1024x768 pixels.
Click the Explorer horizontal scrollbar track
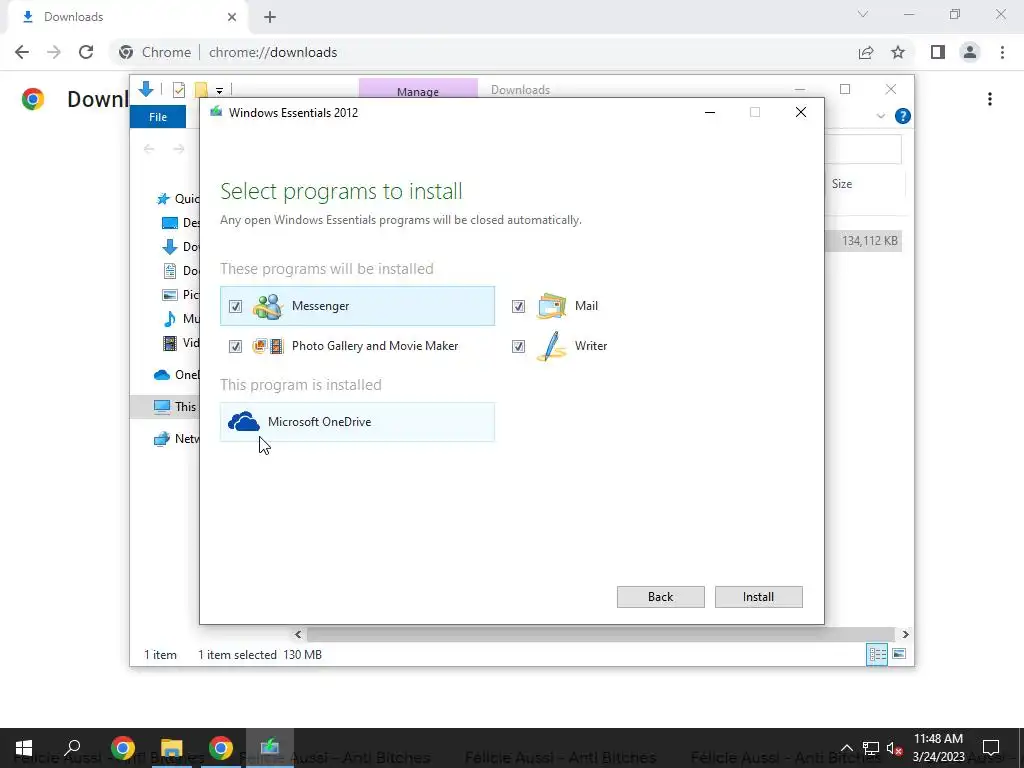tap(601, 634)
